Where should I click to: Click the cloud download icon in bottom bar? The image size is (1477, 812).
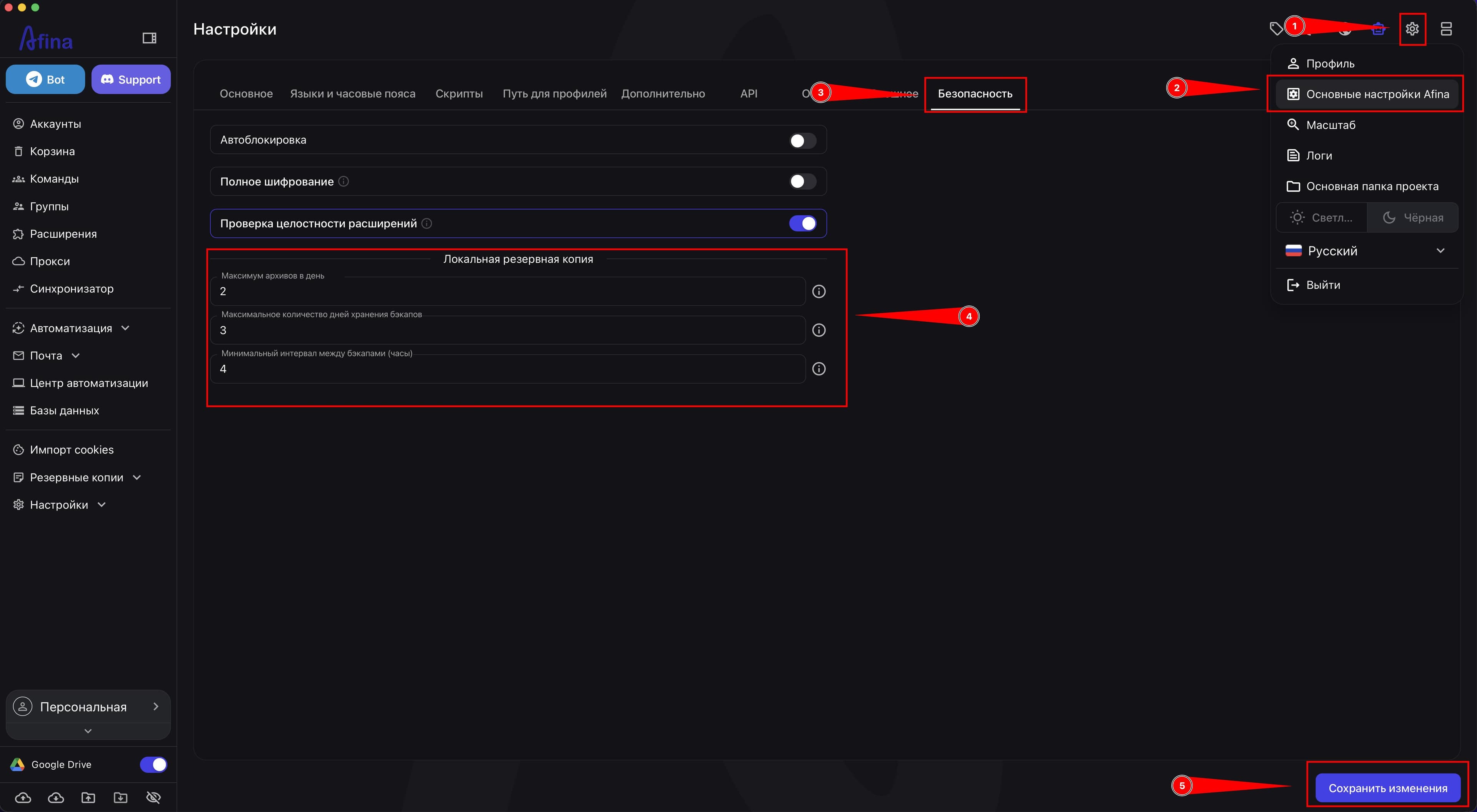[x=56, y=797]
